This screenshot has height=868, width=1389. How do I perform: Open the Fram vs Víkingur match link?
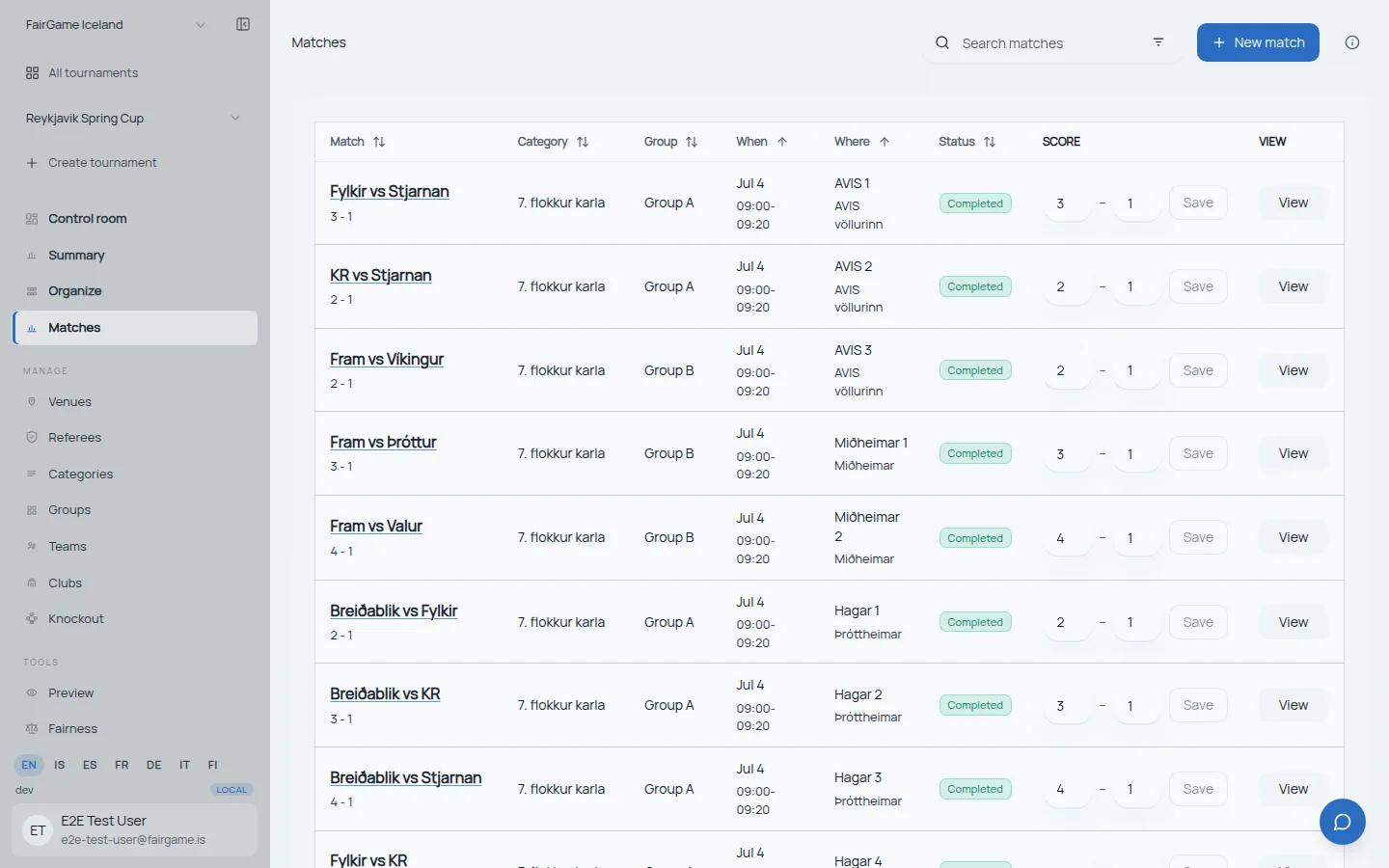(x=387, y=360)
